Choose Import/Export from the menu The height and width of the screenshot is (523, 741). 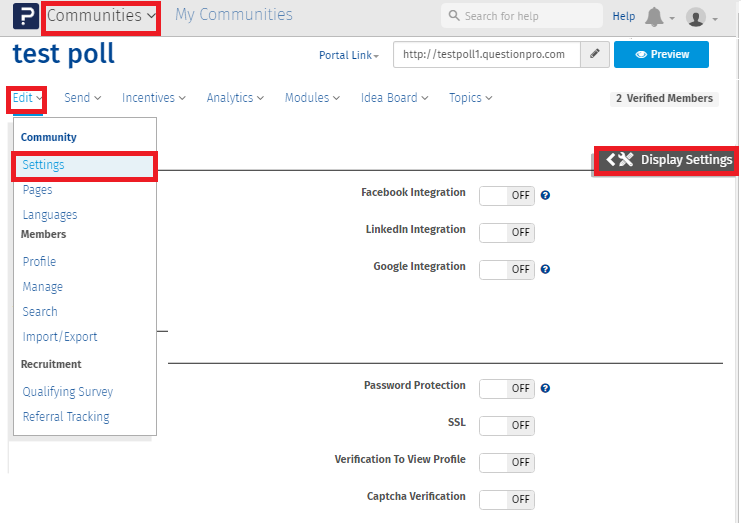pyautogui.click(x=60, y=337)
